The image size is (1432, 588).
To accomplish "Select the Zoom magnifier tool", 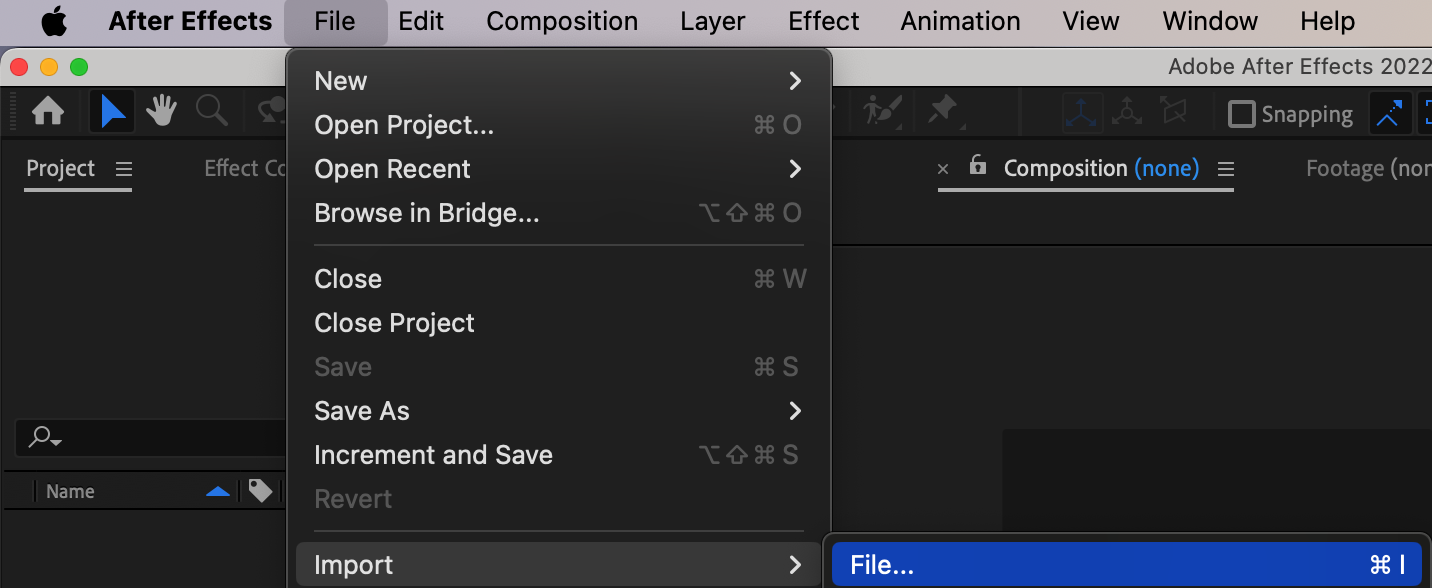I will (x=211, y=111).
